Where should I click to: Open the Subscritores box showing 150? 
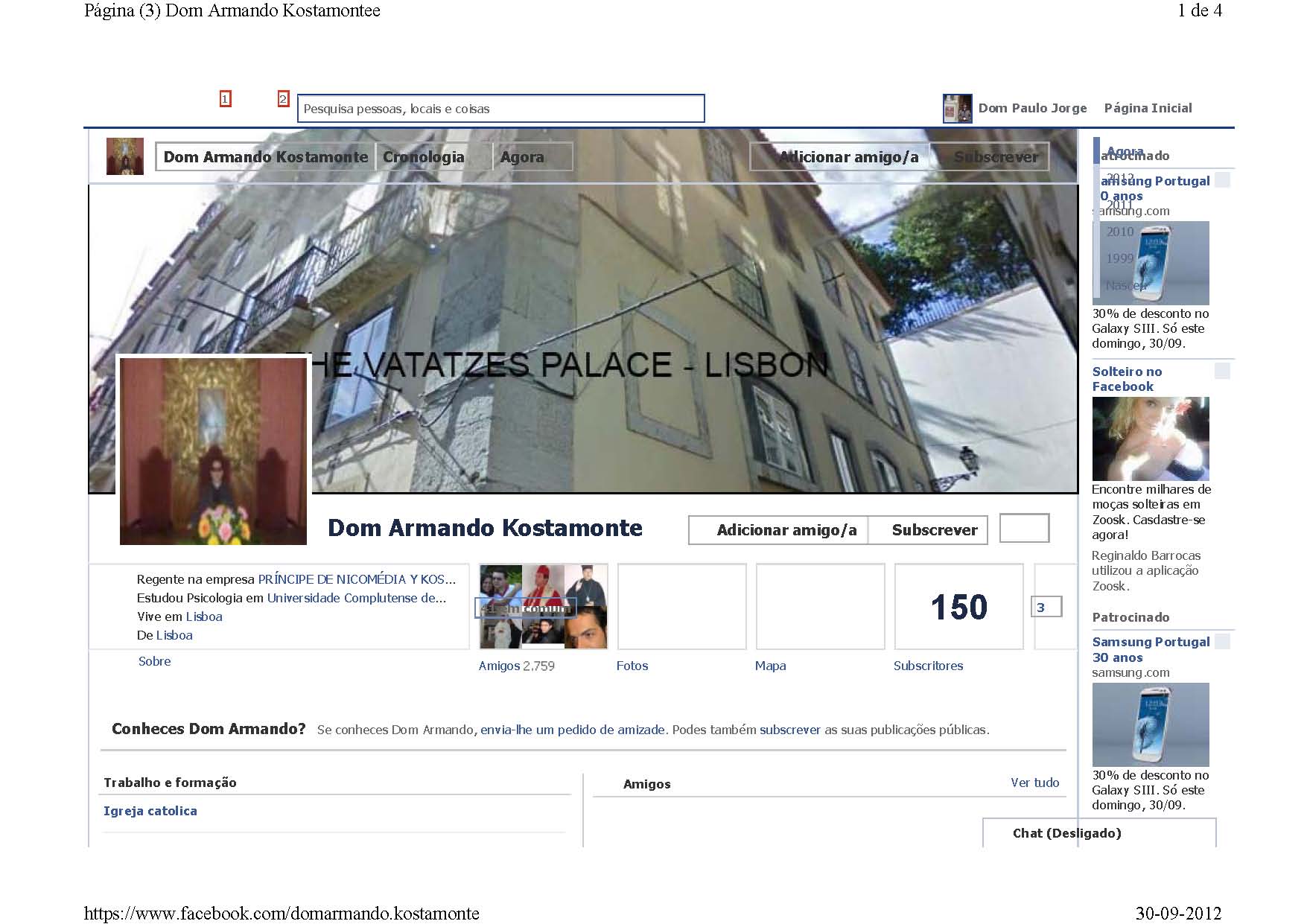click(958, 607)
